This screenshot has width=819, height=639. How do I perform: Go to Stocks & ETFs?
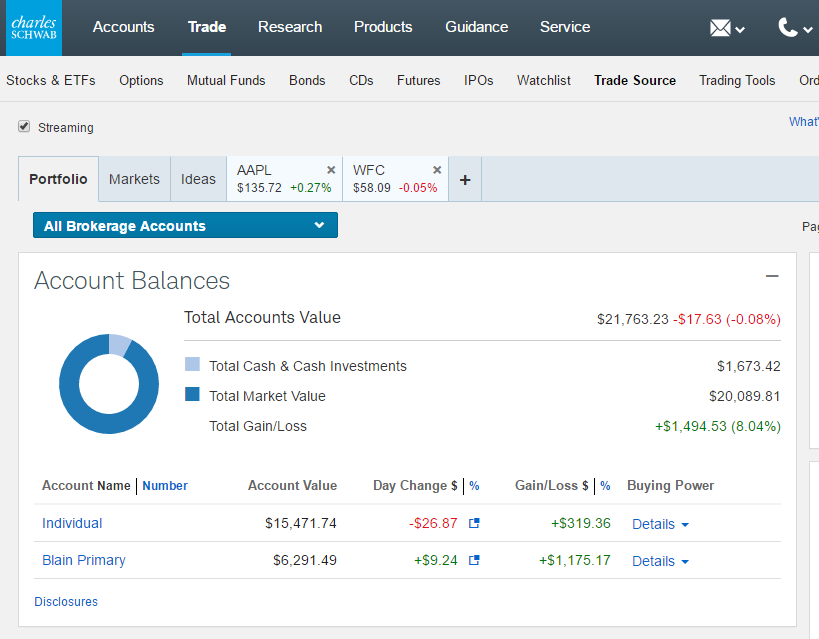[x=51, y=80]
